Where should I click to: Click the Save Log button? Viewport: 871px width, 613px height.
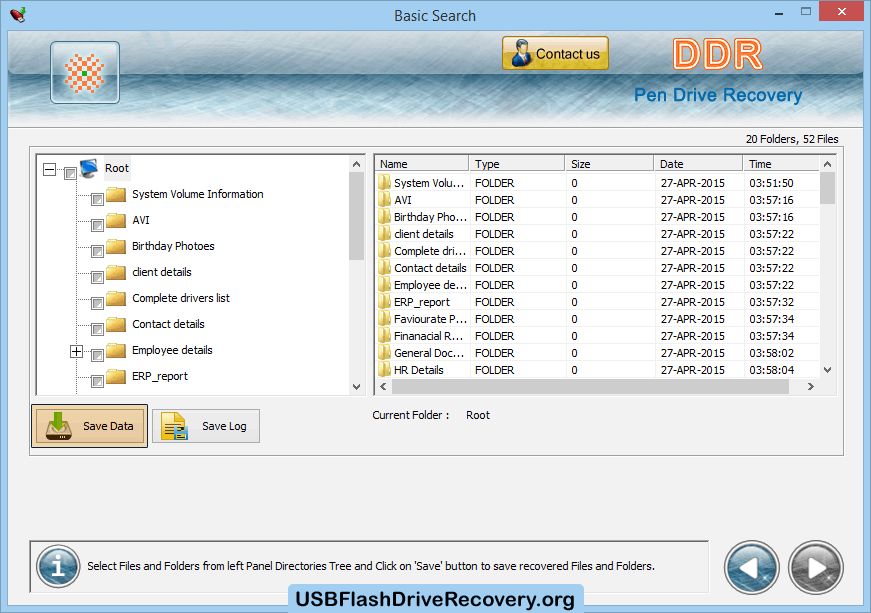click(x=206, y=426)
